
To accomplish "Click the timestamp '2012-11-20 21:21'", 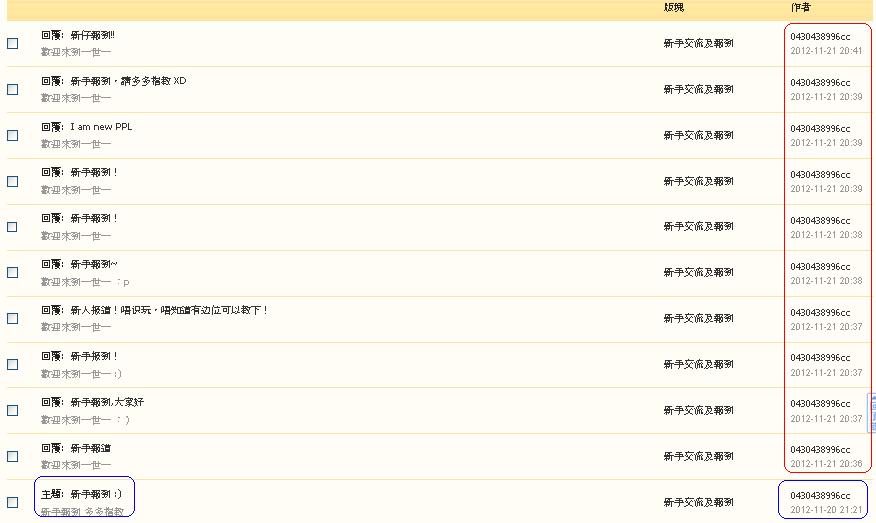I will tap(826, 510).
